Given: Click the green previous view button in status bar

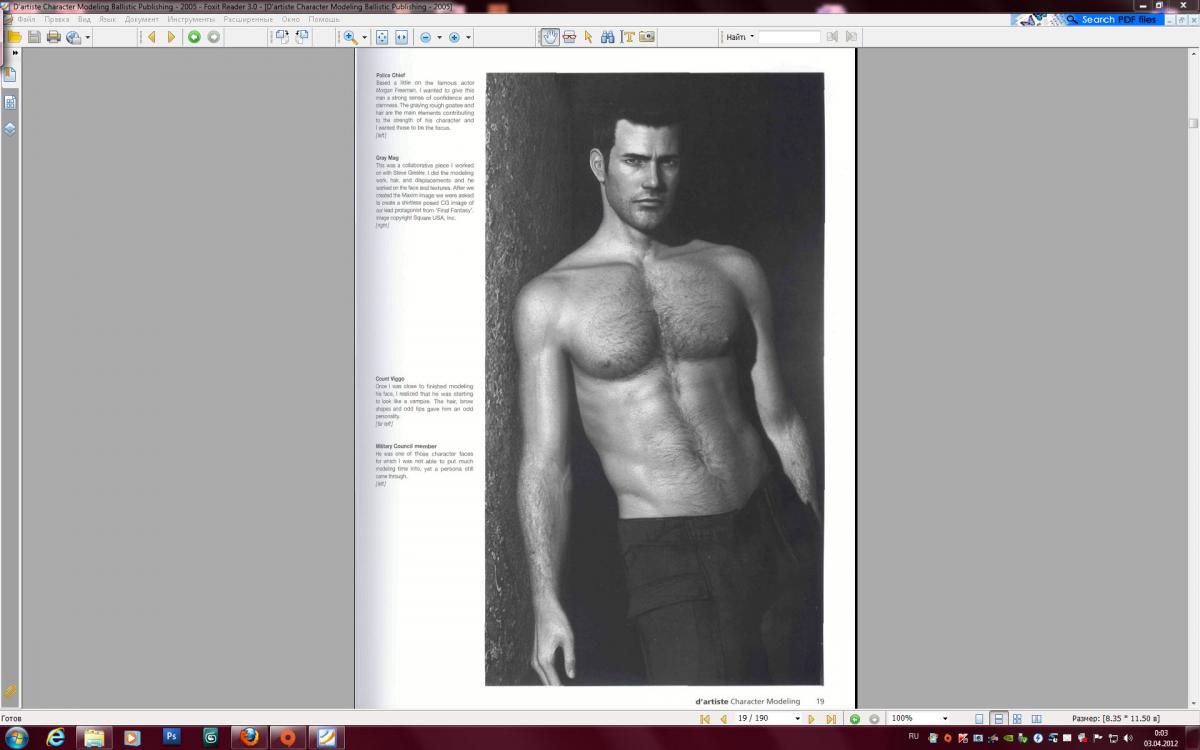Looking at the screenshot, I should pyautogui.click(x=855, y=718).
